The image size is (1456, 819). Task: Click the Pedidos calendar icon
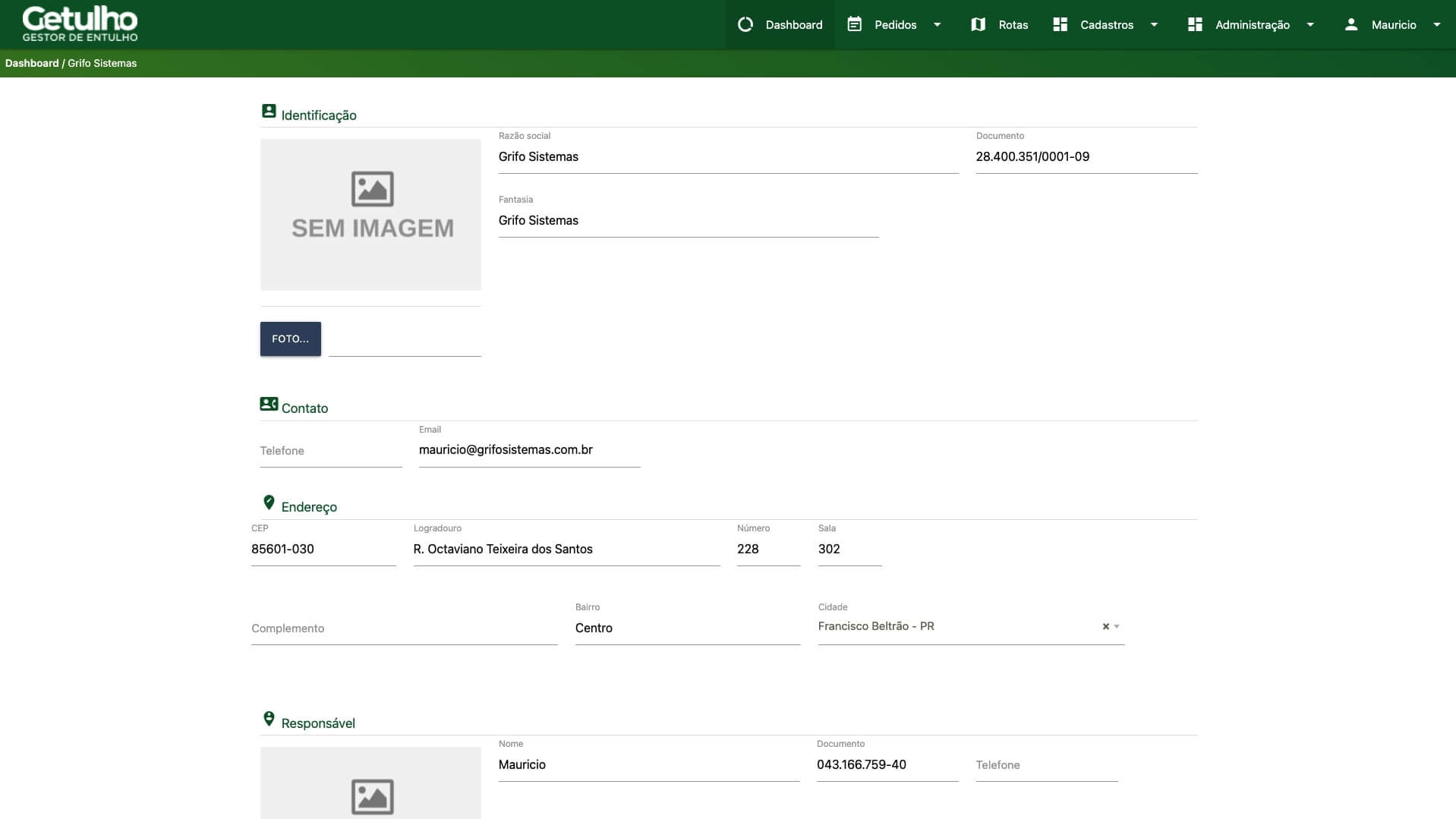click(x=854, y=24)
